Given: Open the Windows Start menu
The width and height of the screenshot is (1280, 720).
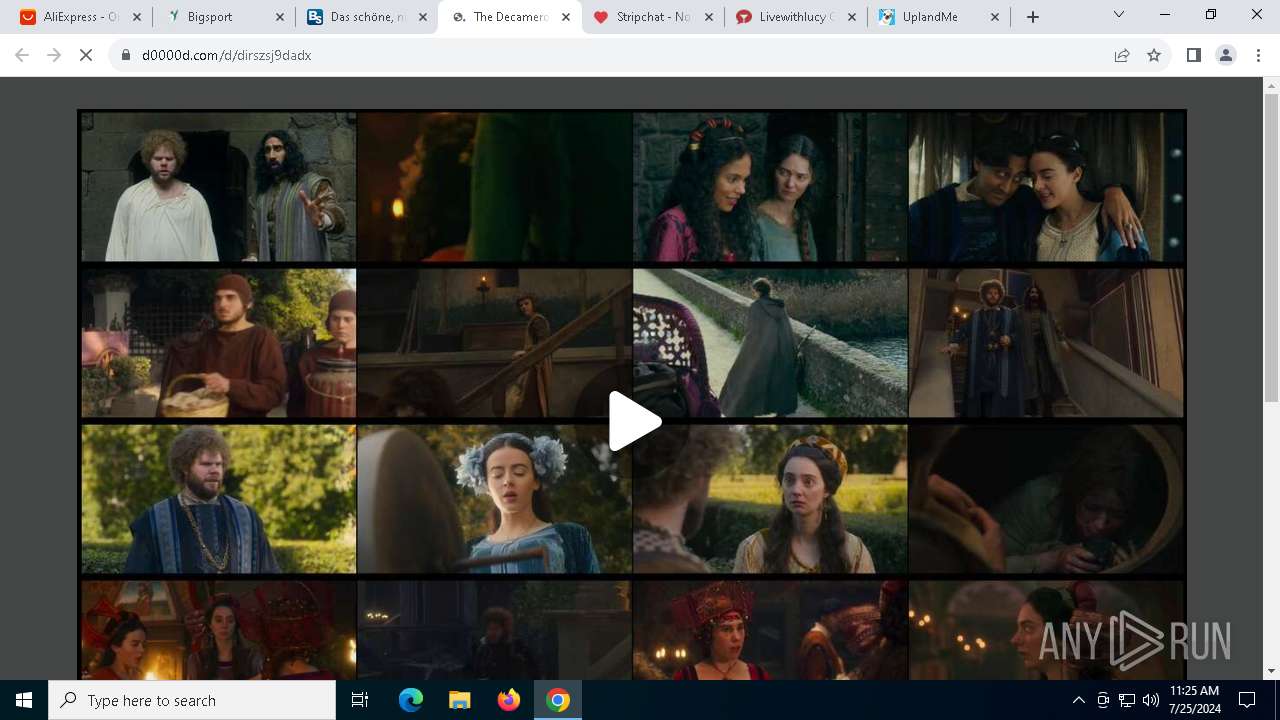Looking at the screenshot, I should (24, 700).
